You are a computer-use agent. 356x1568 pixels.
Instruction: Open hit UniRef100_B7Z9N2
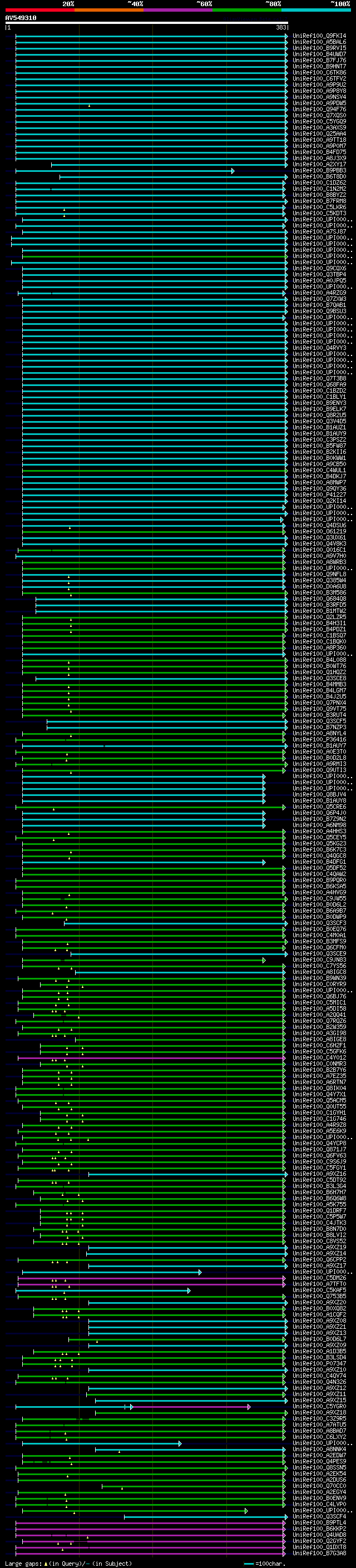tap(319, 819)
